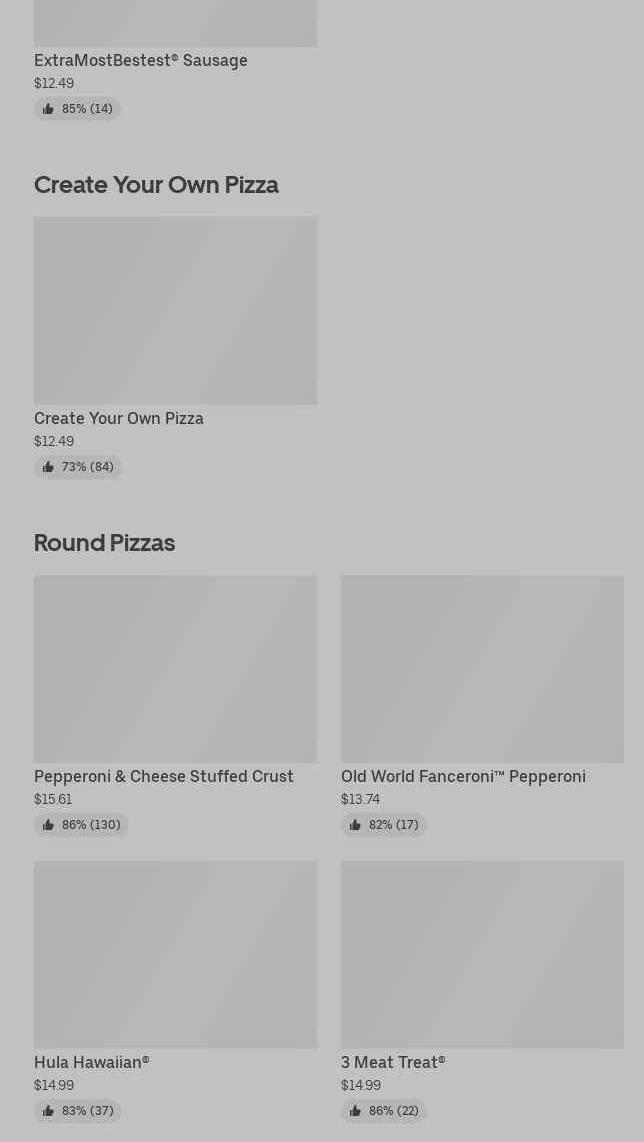This screenshot has height=1142, width=644.
Task: Open the Create Your Own Pizza image
Action: point(175,311)
